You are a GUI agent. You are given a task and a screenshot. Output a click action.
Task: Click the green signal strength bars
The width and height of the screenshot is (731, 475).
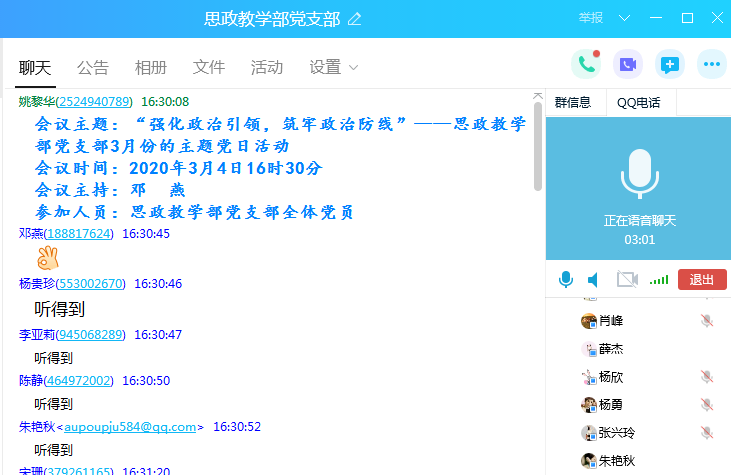pos(658,280)
